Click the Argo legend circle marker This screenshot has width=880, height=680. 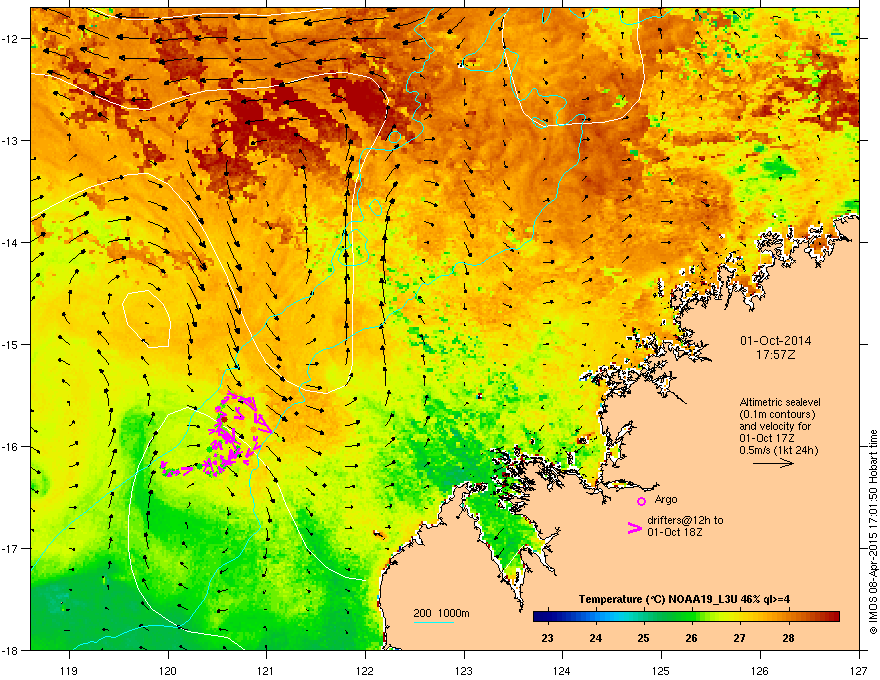641,501
